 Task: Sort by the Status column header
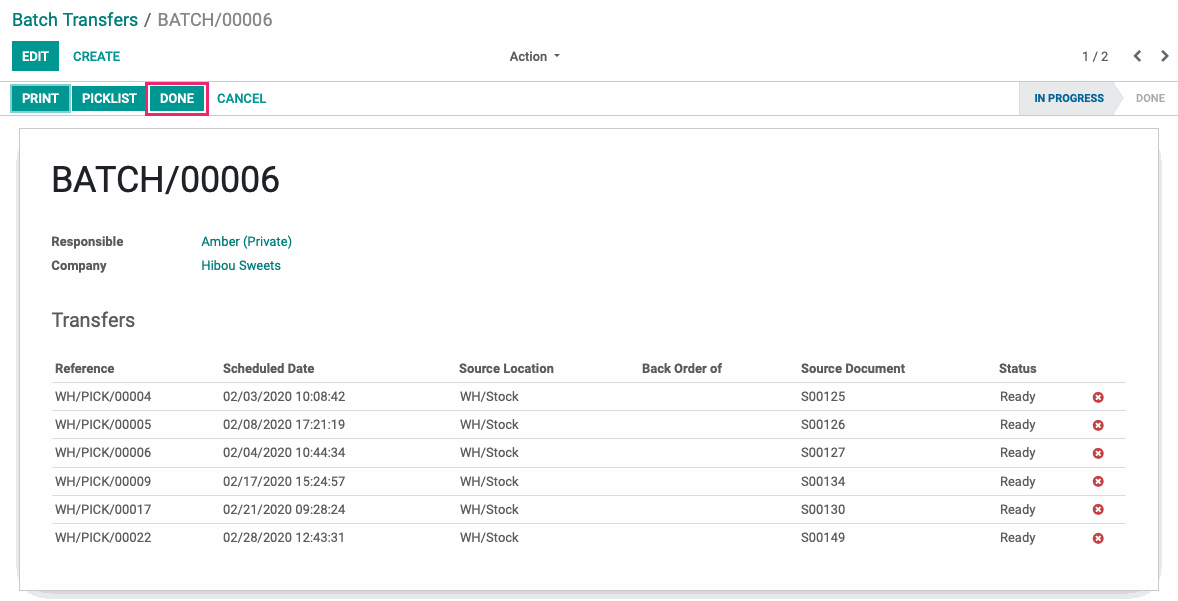click(1017, 368)
